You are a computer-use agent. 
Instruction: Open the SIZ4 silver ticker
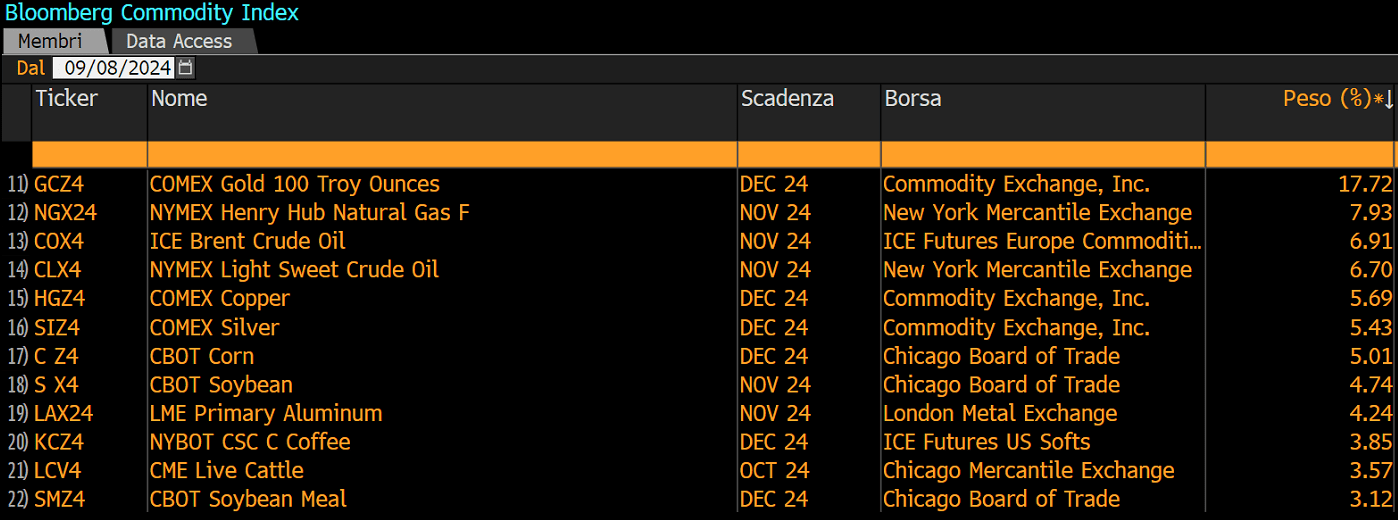(x=58, y=328)
